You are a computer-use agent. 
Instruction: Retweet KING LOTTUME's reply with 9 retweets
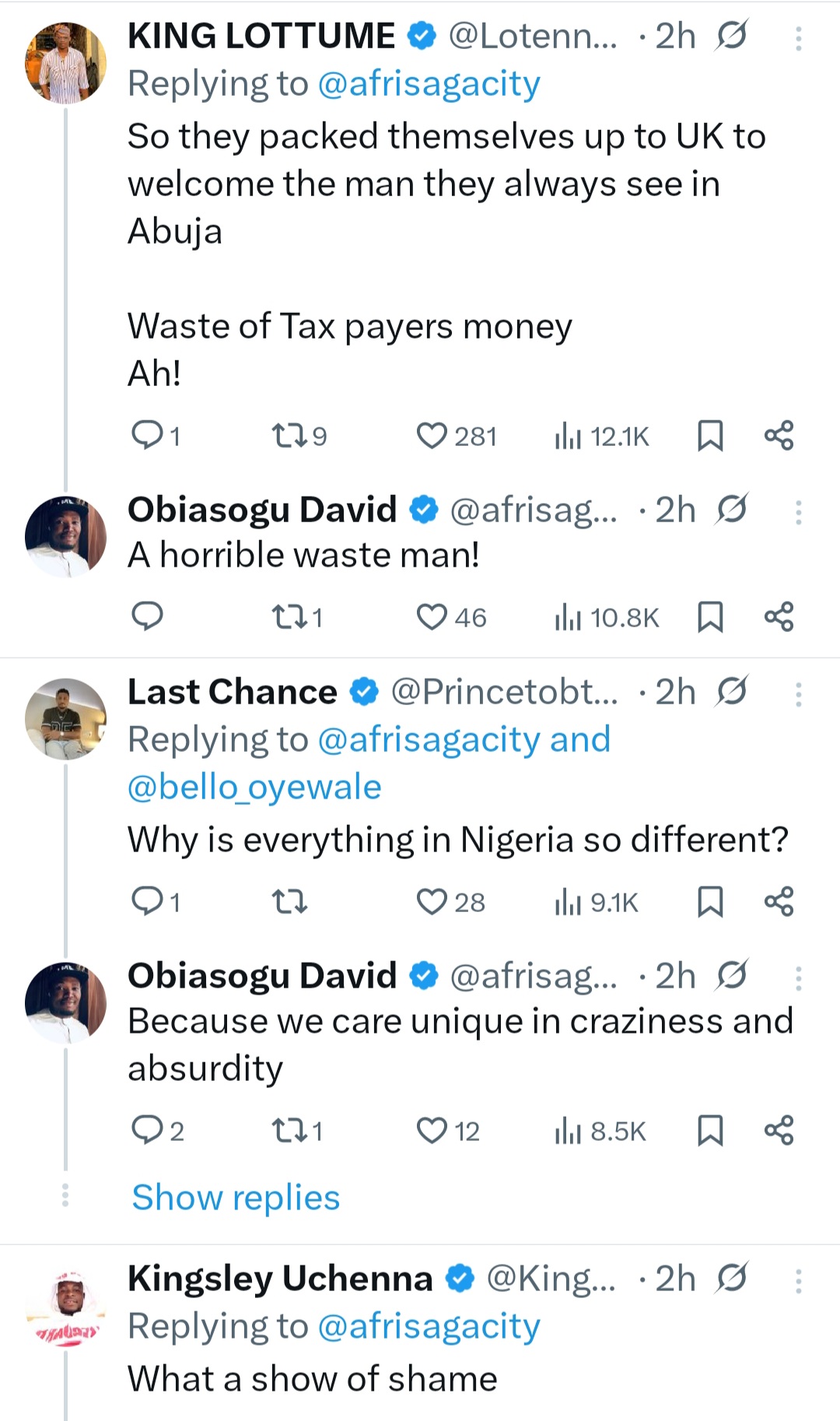tap(289, 436)
